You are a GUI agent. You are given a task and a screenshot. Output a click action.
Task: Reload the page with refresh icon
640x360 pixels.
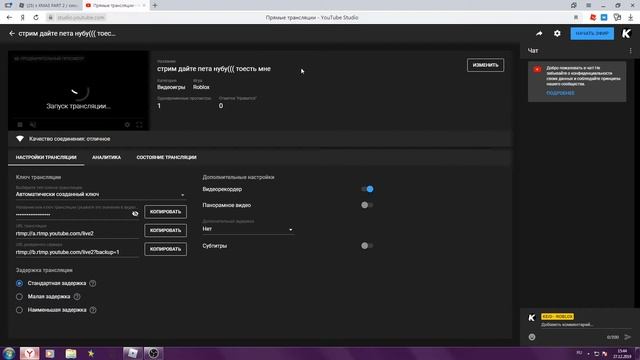pyautogui.click(x=36, y=18)
